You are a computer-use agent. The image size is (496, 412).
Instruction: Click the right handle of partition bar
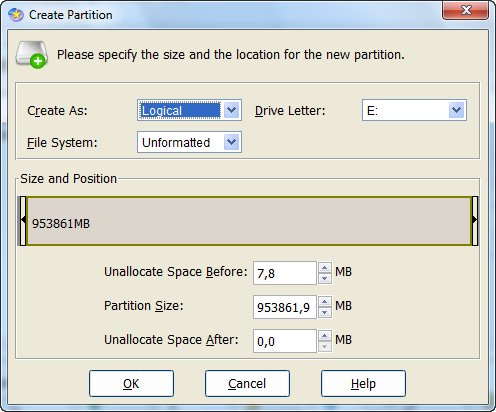[475, 221]
